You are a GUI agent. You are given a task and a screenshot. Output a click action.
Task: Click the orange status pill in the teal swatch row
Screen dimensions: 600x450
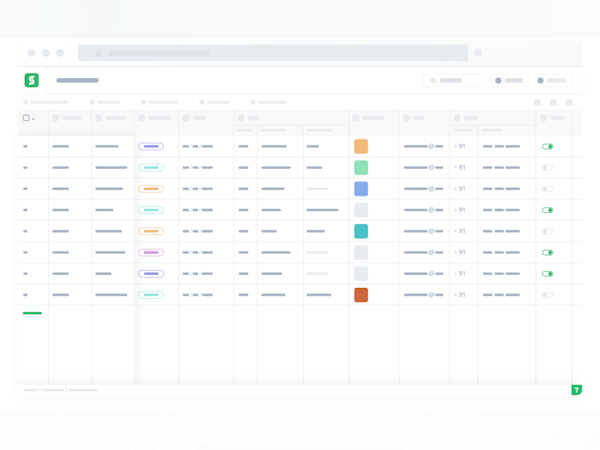(x=151, y=232)
